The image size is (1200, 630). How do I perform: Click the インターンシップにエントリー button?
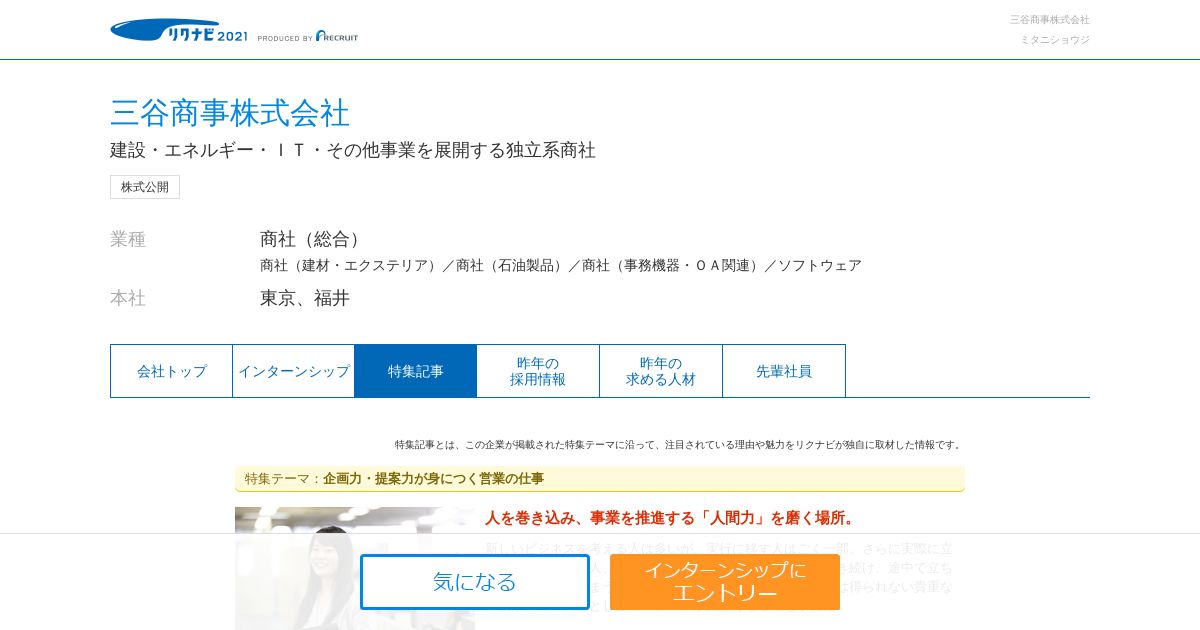tap(725, 582)
